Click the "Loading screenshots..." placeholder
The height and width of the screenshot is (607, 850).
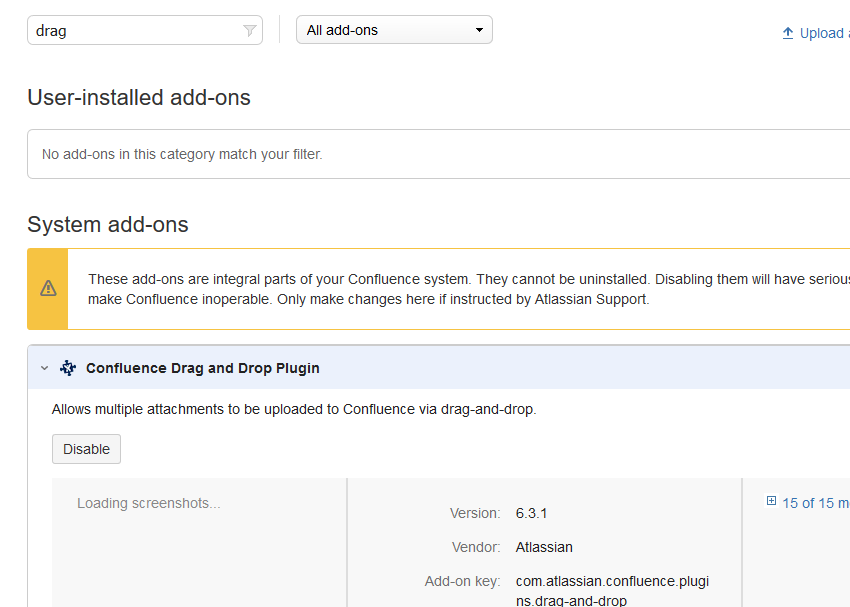(x=149, y=503)
